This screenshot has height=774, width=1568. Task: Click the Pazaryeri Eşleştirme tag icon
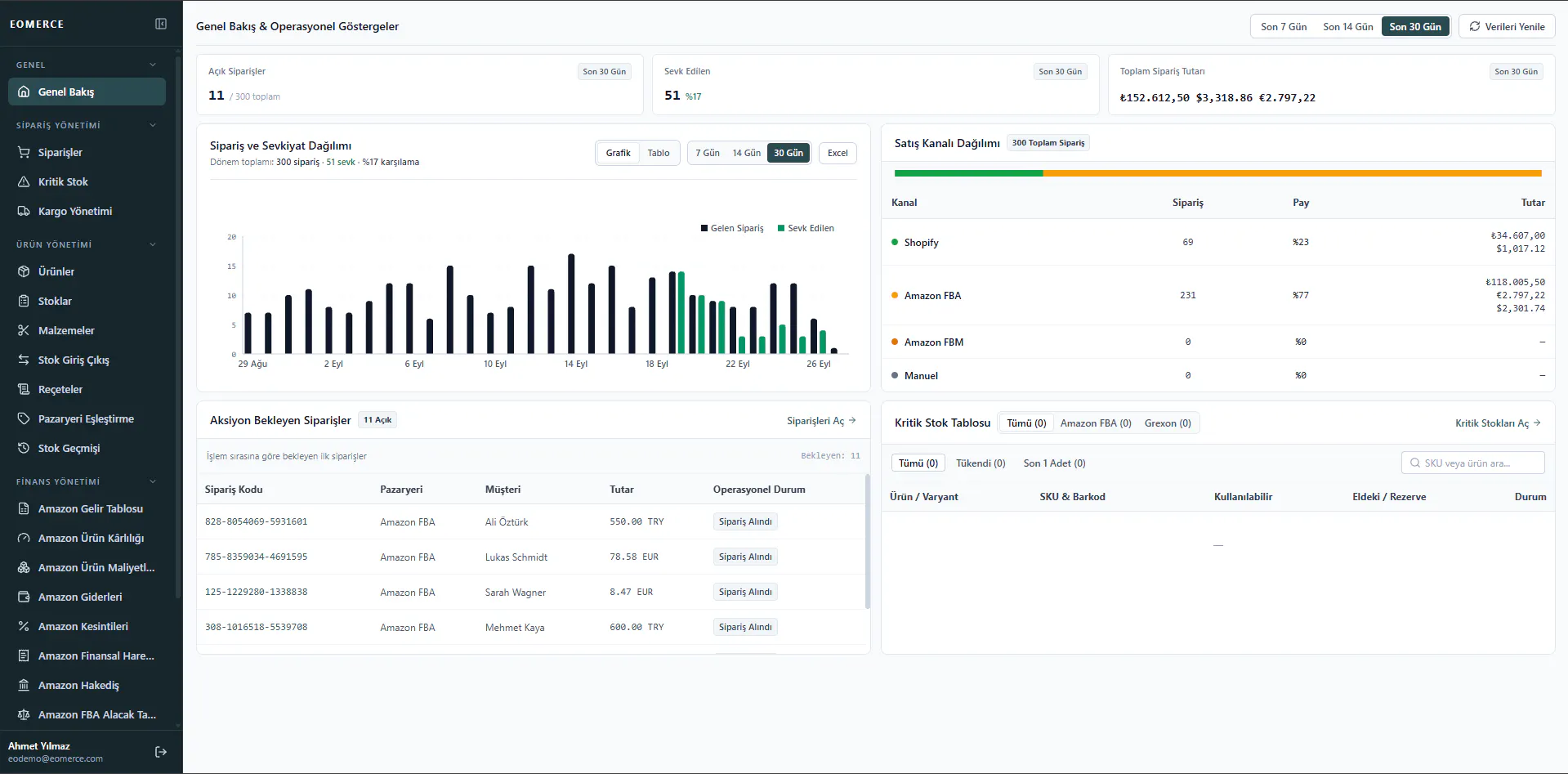coord(24,418)
